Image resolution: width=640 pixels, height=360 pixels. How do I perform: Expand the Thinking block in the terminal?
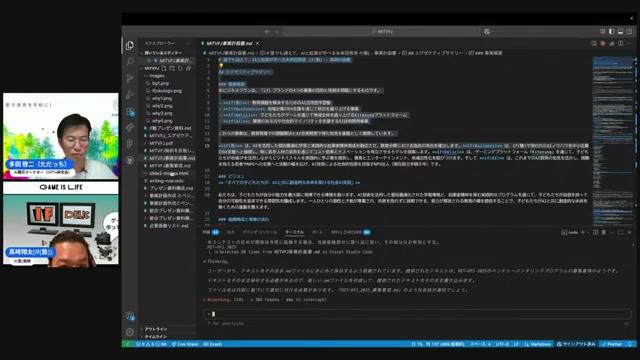(216, 262)
